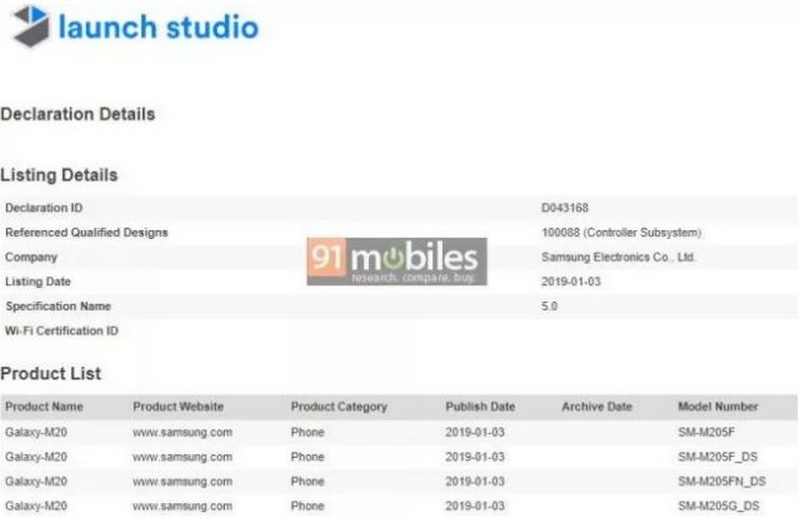Select the Product List heading
This screenshot has height=518, width=800.
click(51, 373)
